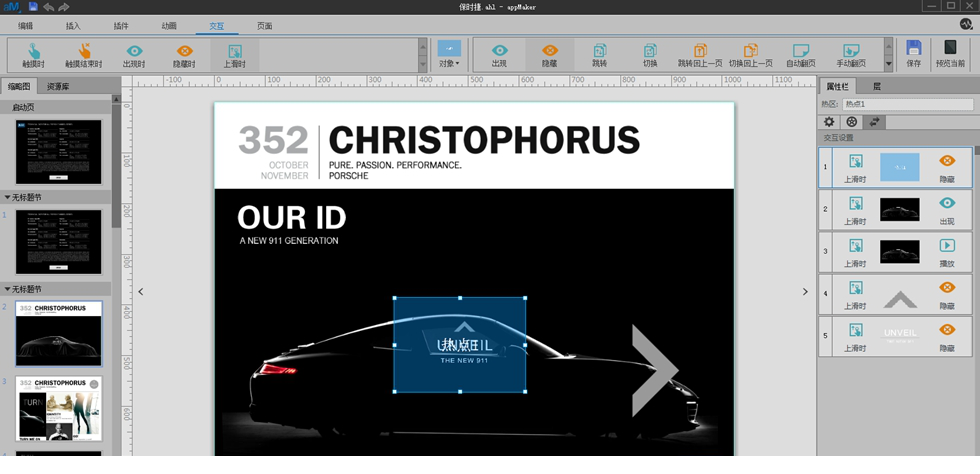Image resolution: width=980 pixels, height=474 pixels.
Task: Click UNVEIL target thumbnail in row 5
Action: click(900, 335)
